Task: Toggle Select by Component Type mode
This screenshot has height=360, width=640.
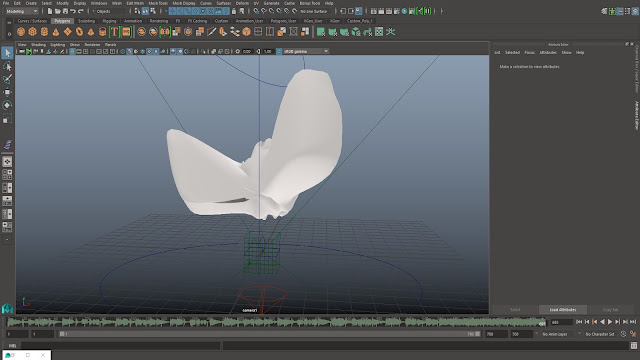Action: point(153,11)
